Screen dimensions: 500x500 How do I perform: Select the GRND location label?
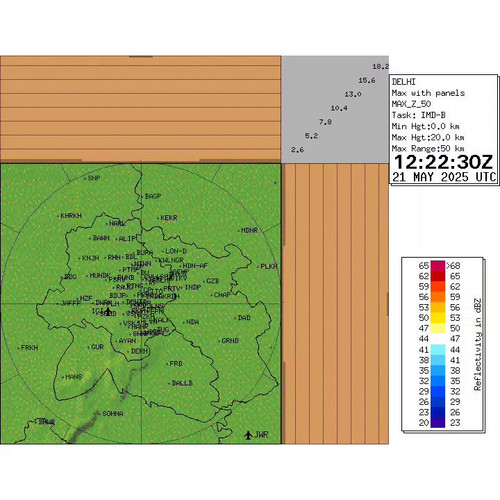[230, 341]
